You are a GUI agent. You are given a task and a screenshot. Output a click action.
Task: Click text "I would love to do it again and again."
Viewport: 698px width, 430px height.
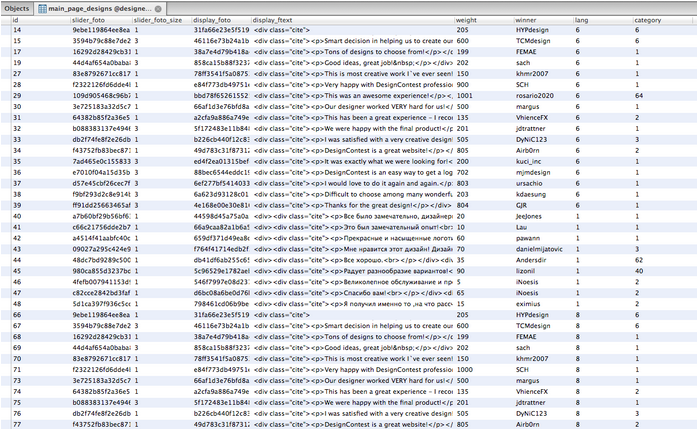(x=382, y=183)
